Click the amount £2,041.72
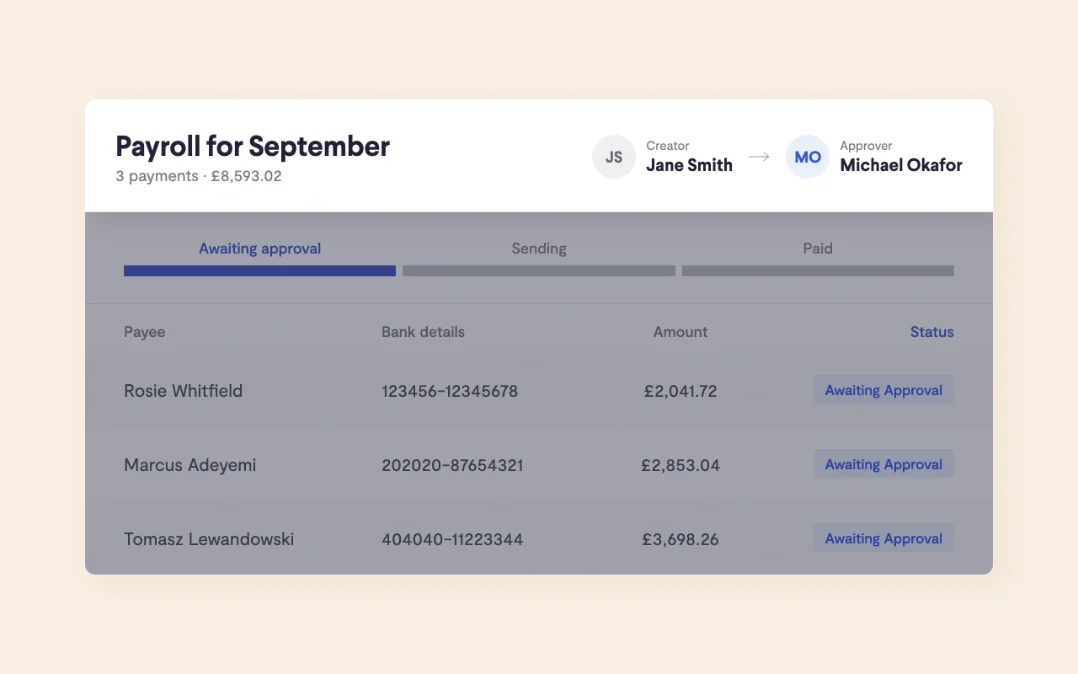Screen dimensions: 1078x674 tap(680, 391)
